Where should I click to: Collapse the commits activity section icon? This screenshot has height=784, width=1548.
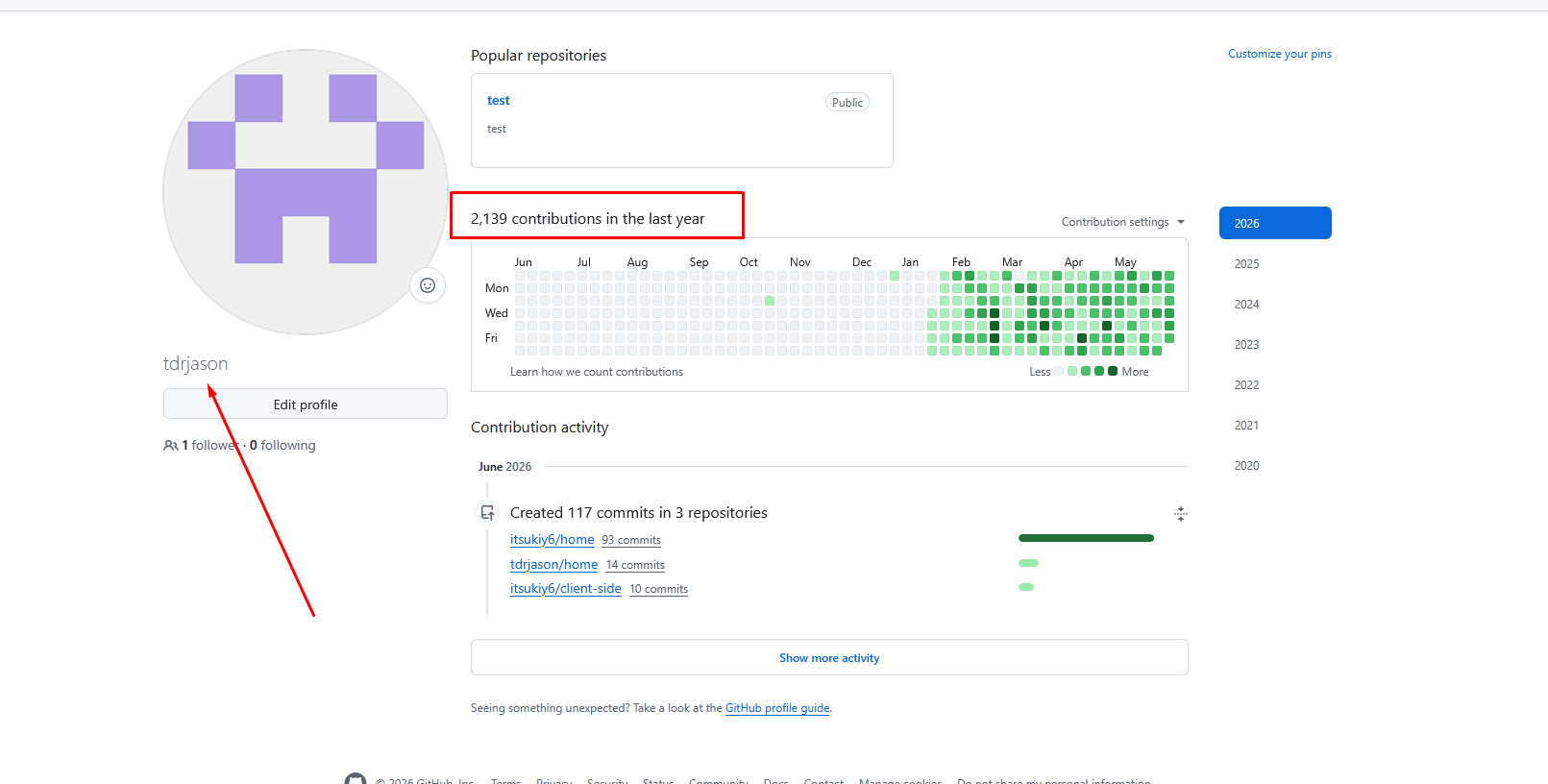coord(1181,514)
